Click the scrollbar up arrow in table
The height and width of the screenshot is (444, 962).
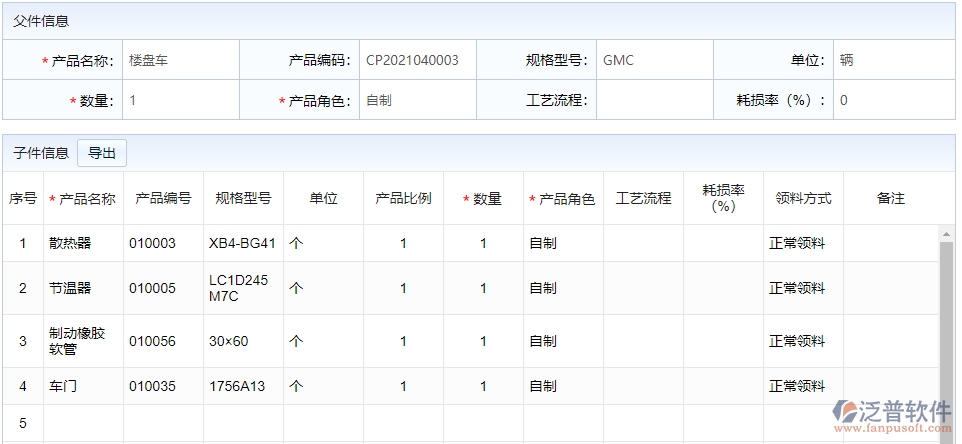click(x=945, y=234)
